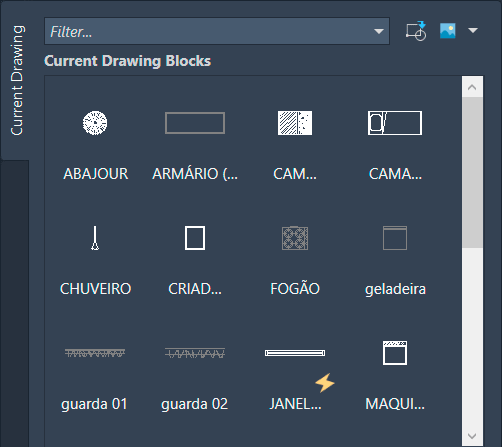The height and width of the screenshot is (447, 502).
Task: Choose the CRIAD... block icon
Action: point(195,238)
